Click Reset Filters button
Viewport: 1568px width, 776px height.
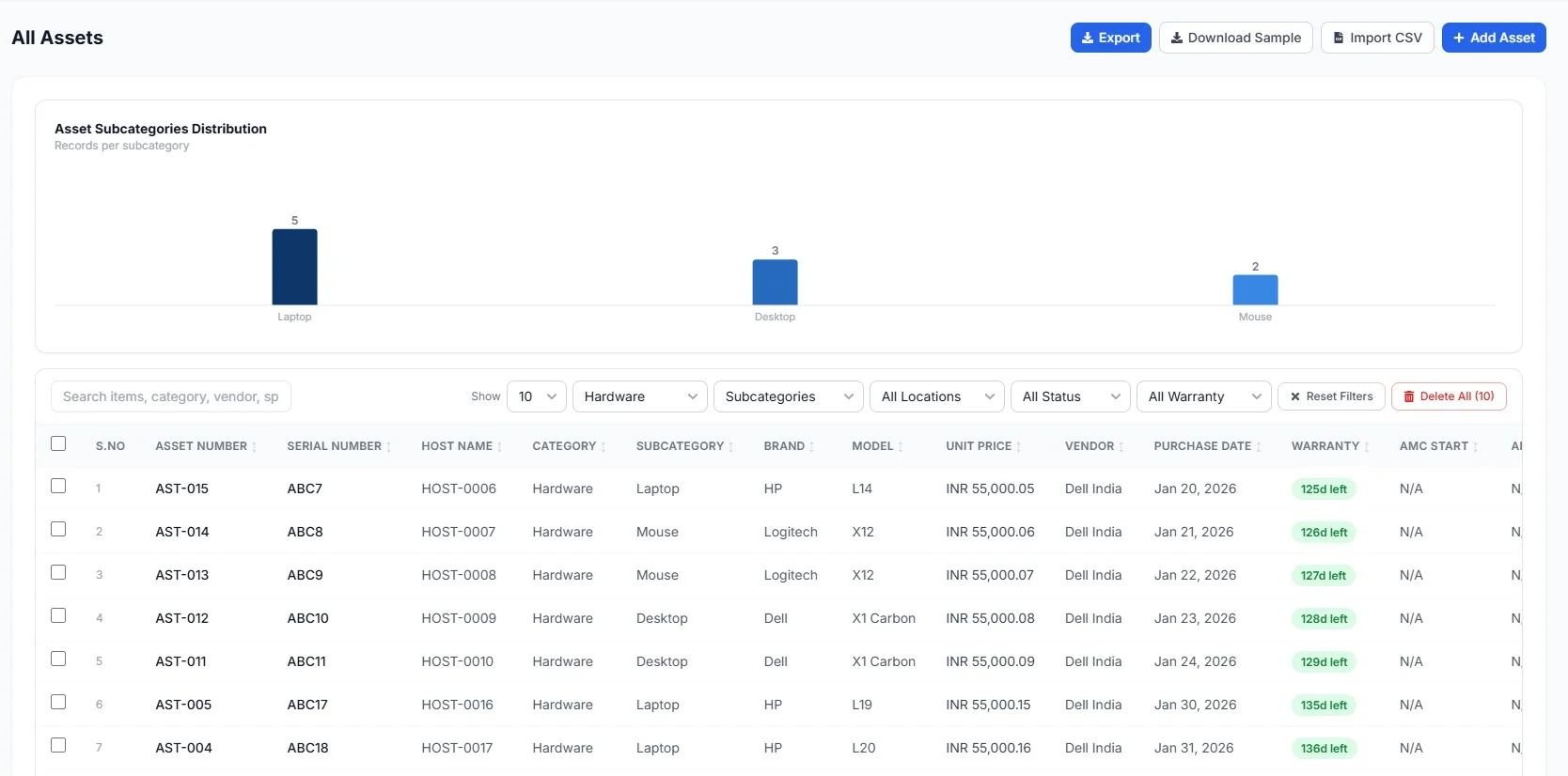pos(1331,396)
